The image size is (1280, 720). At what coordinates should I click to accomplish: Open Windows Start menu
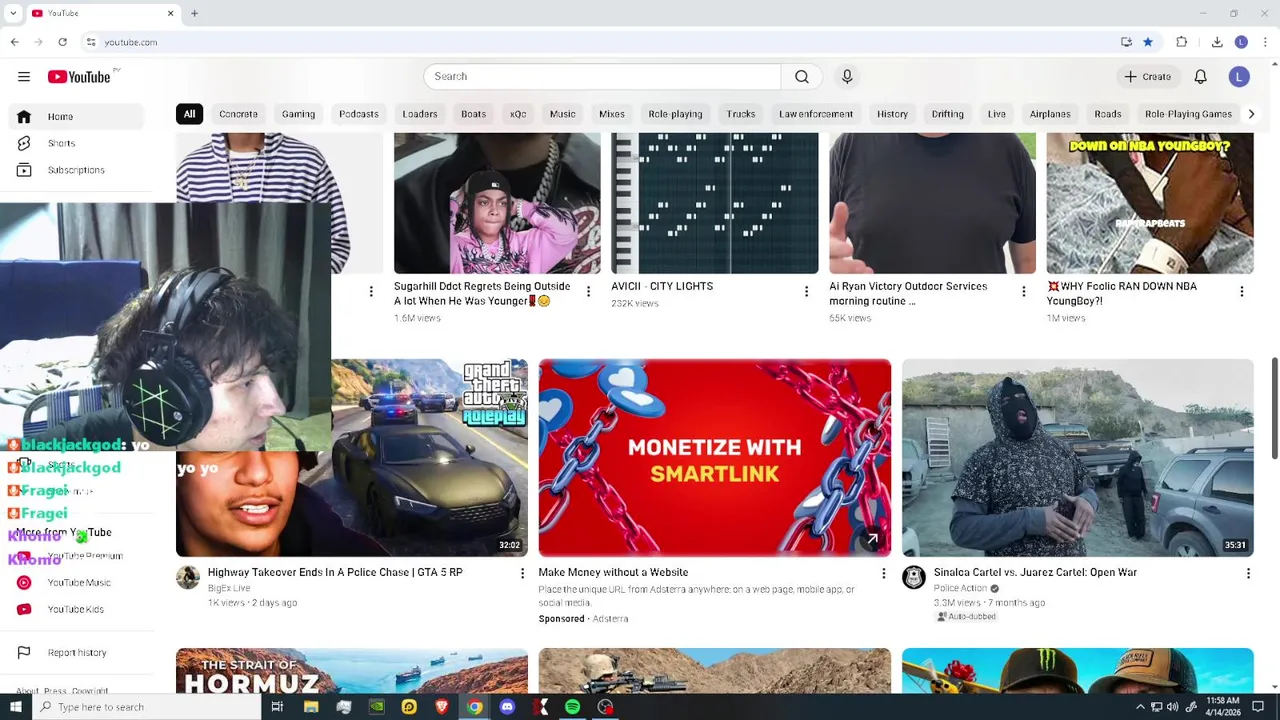point(15,707)
